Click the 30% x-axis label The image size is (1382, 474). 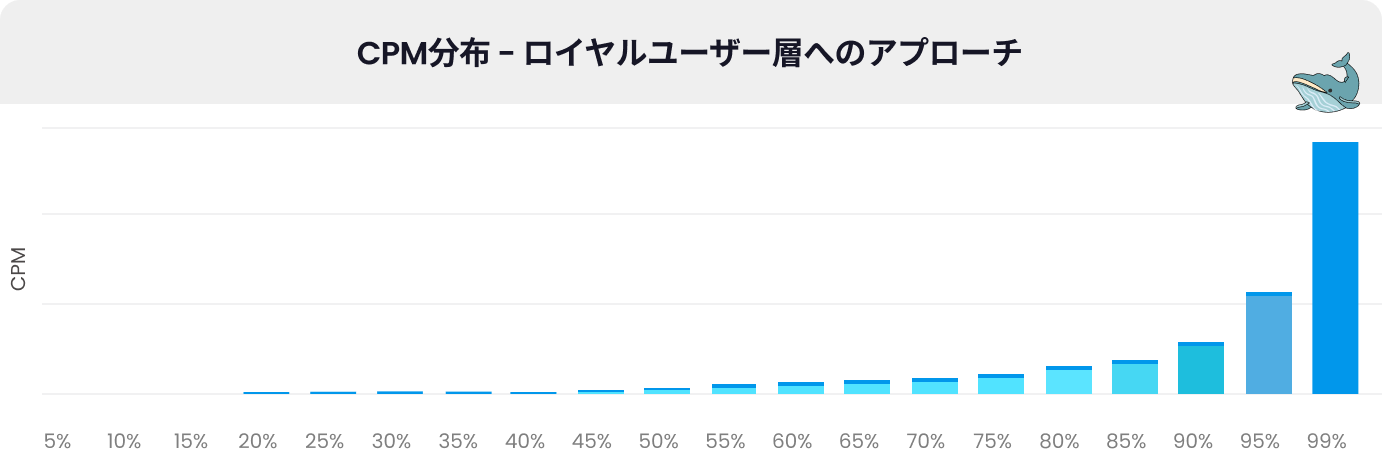pyautogui.click(x=391, y=441)
